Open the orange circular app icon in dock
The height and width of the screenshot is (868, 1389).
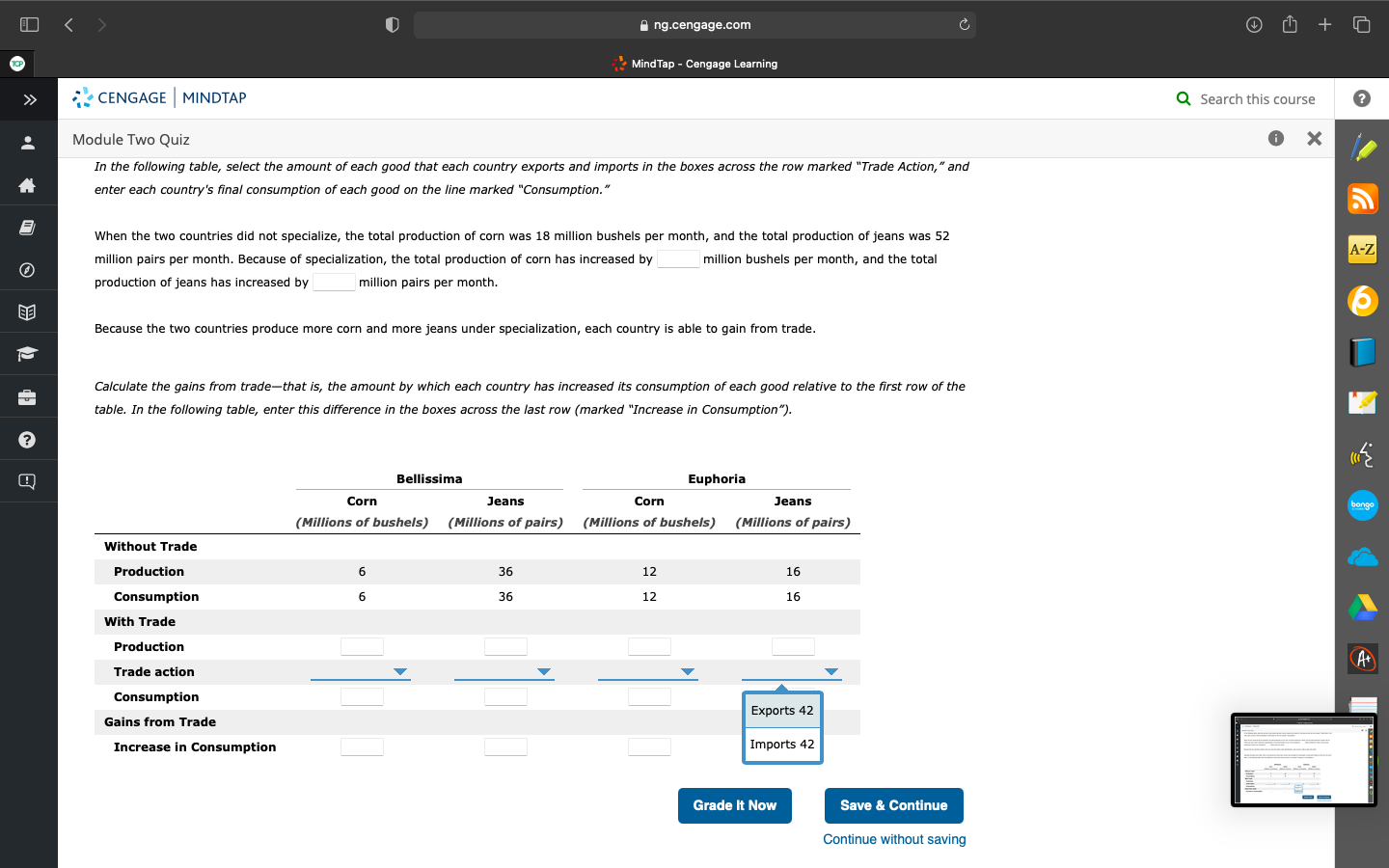[x=1363, y=301]
